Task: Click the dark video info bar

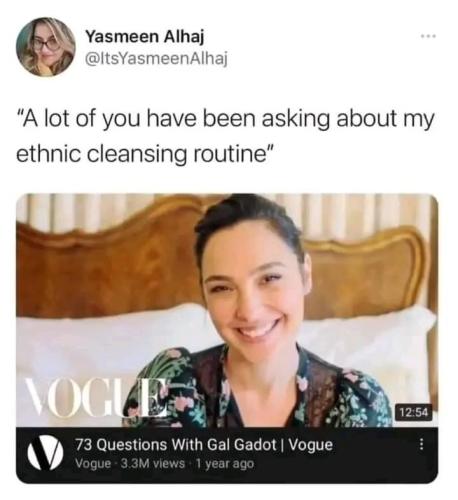Action: coord(227,455)
